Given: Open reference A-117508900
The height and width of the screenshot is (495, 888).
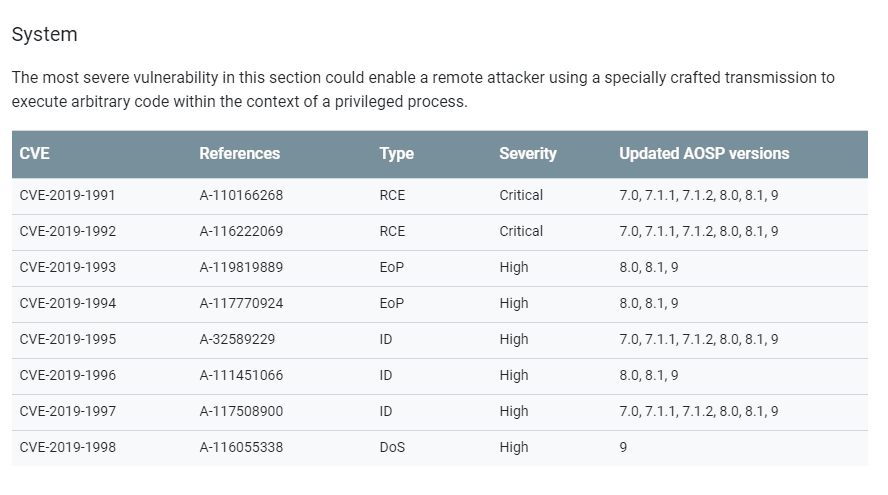Looking at the screenshot, I should (x=241, y=411).
